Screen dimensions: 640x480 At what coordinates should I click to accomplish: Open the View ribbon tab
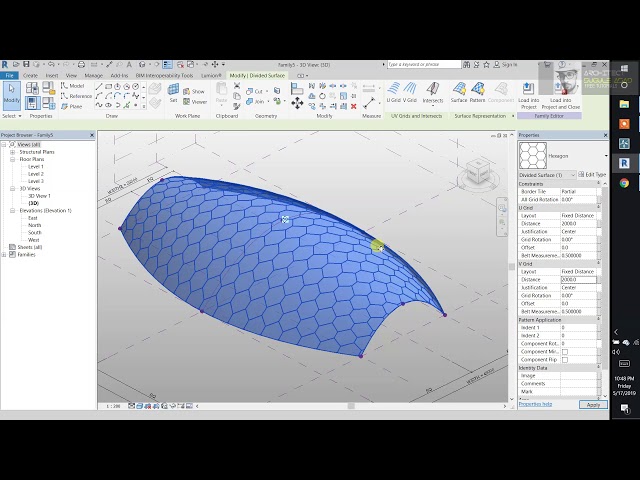pos(71,76)
